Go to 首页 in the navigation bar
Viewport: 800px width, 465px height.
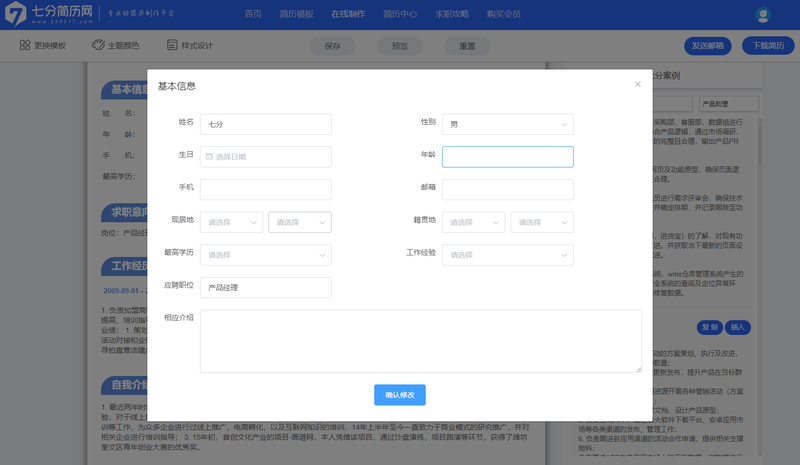click(x=253, y=14)
